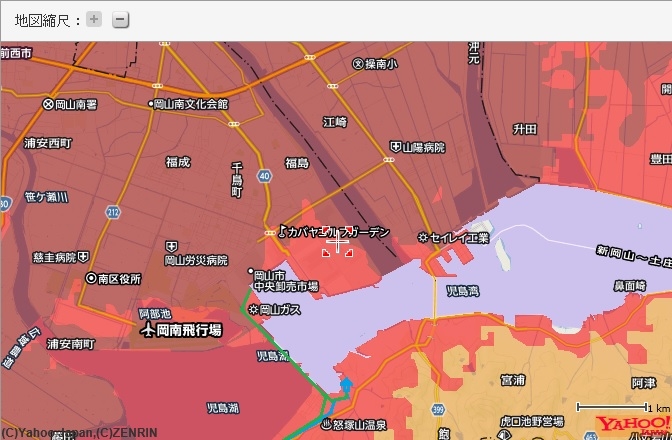
Task: Click the 児島湾 bay label
Action: point(462,291)
